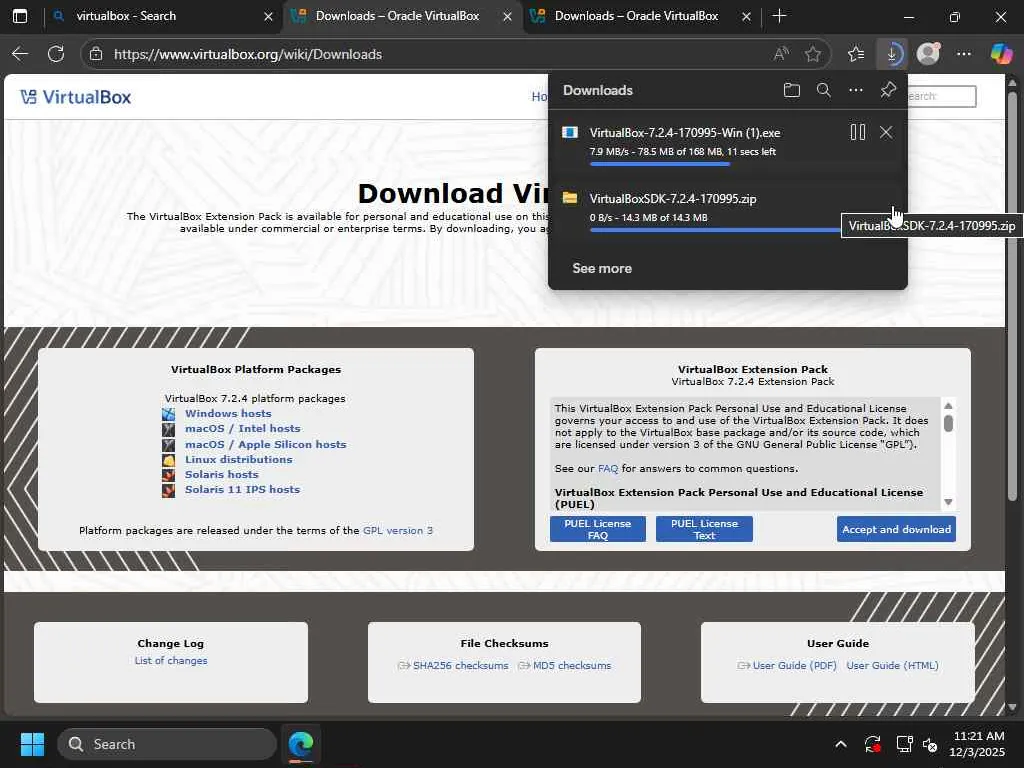Open the Solaris hosts link

pos(221,474)
